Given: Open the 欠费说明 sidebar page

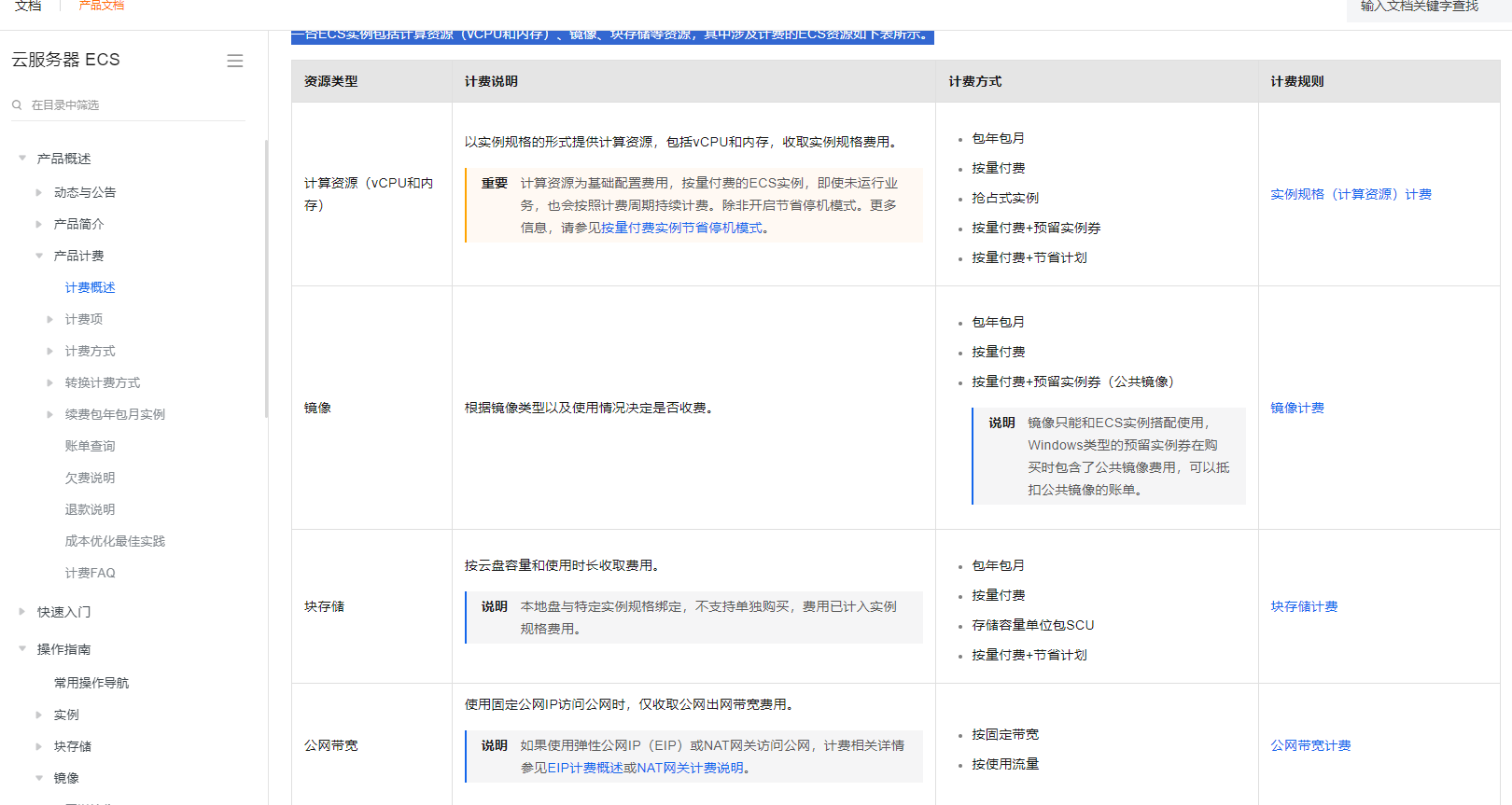Looking at the screenshot, I should coord(90,478).
